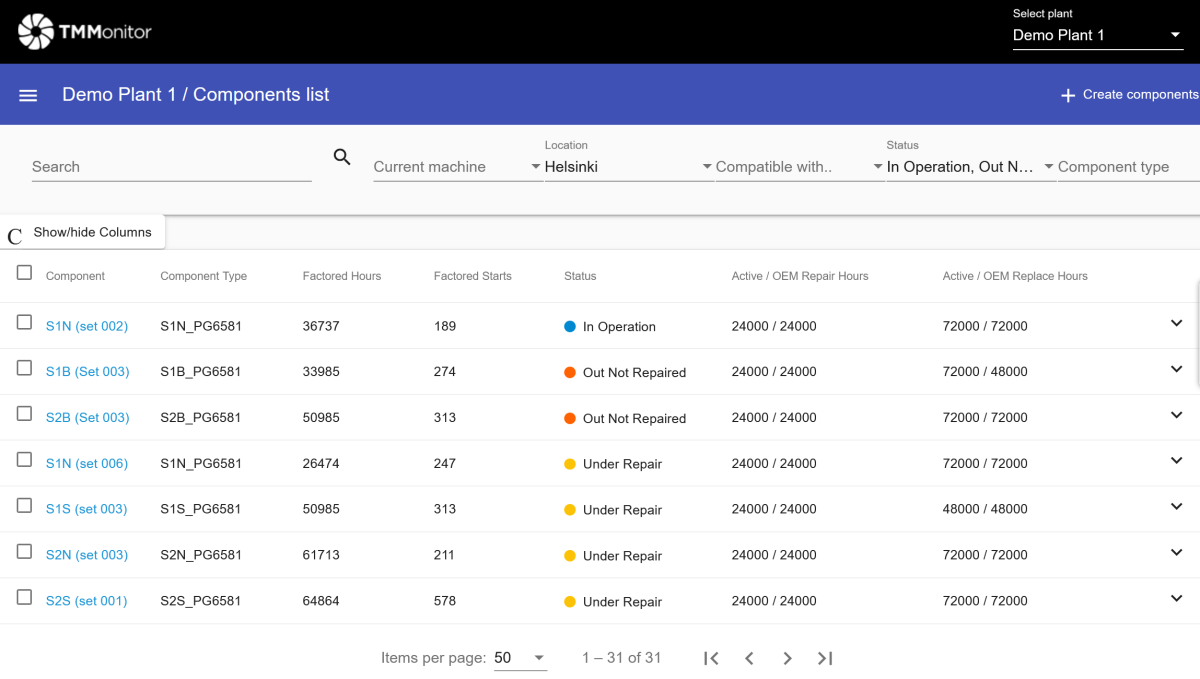Expand the S1B (Set 003) row details

pos(1176,369)
